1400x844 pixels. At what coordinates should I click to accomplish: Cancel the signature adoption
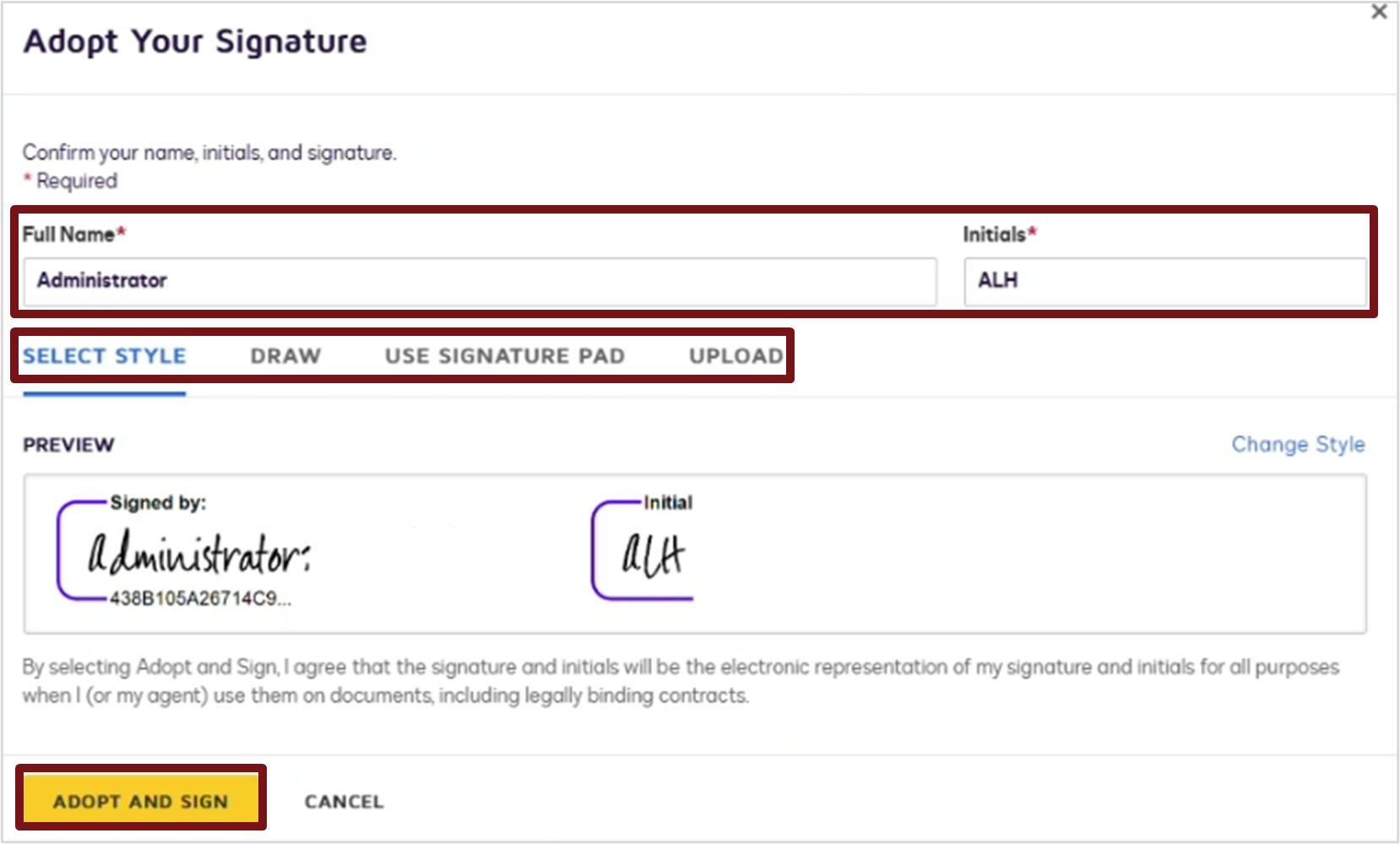pos(344,802)
